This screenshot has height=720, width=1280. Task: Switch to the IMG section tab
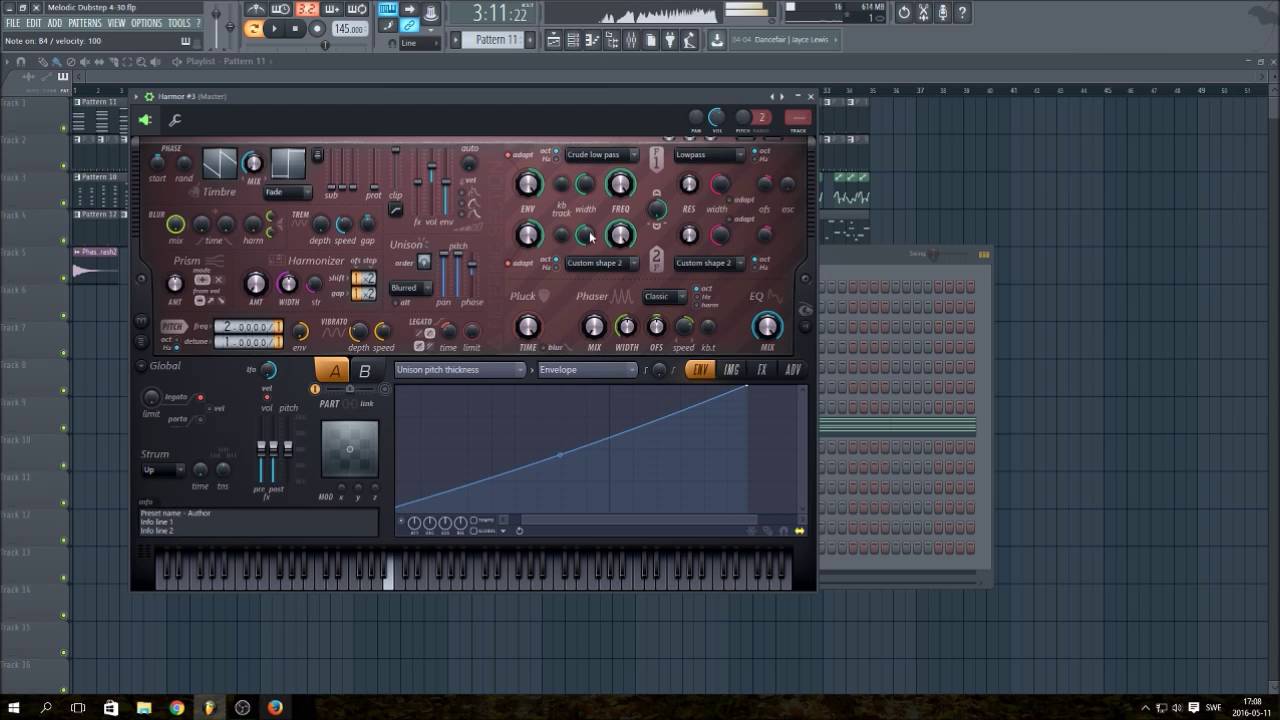click(732, 370)
